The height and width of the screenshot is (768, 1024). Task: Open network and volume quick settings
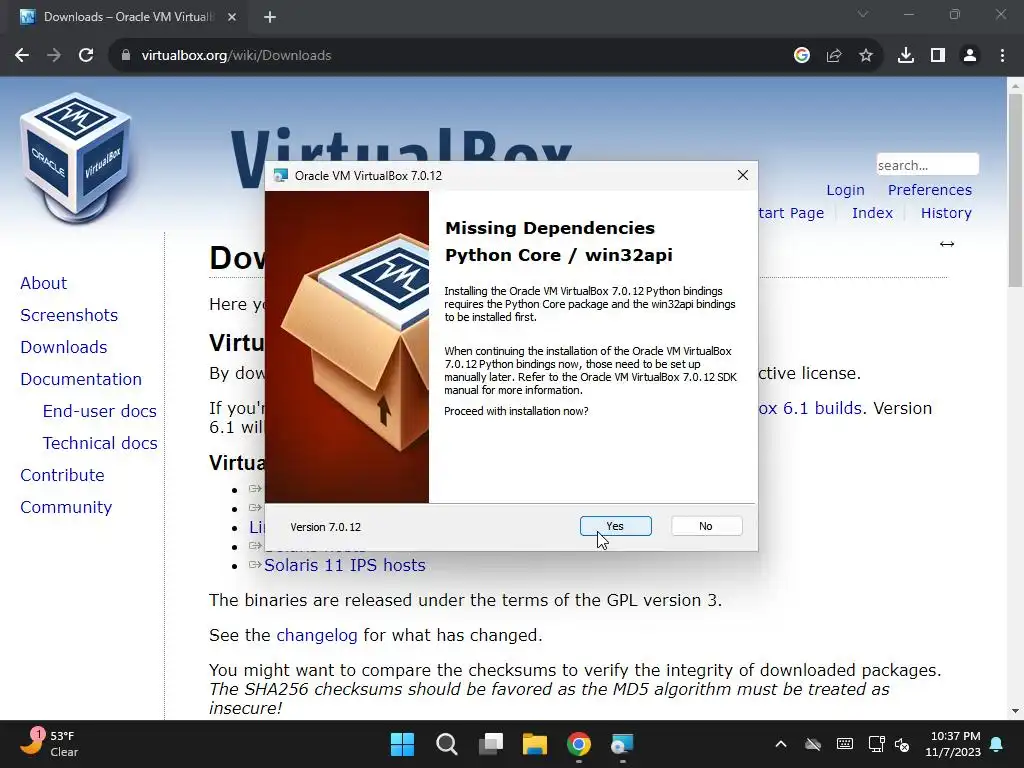tap(889, 744)
